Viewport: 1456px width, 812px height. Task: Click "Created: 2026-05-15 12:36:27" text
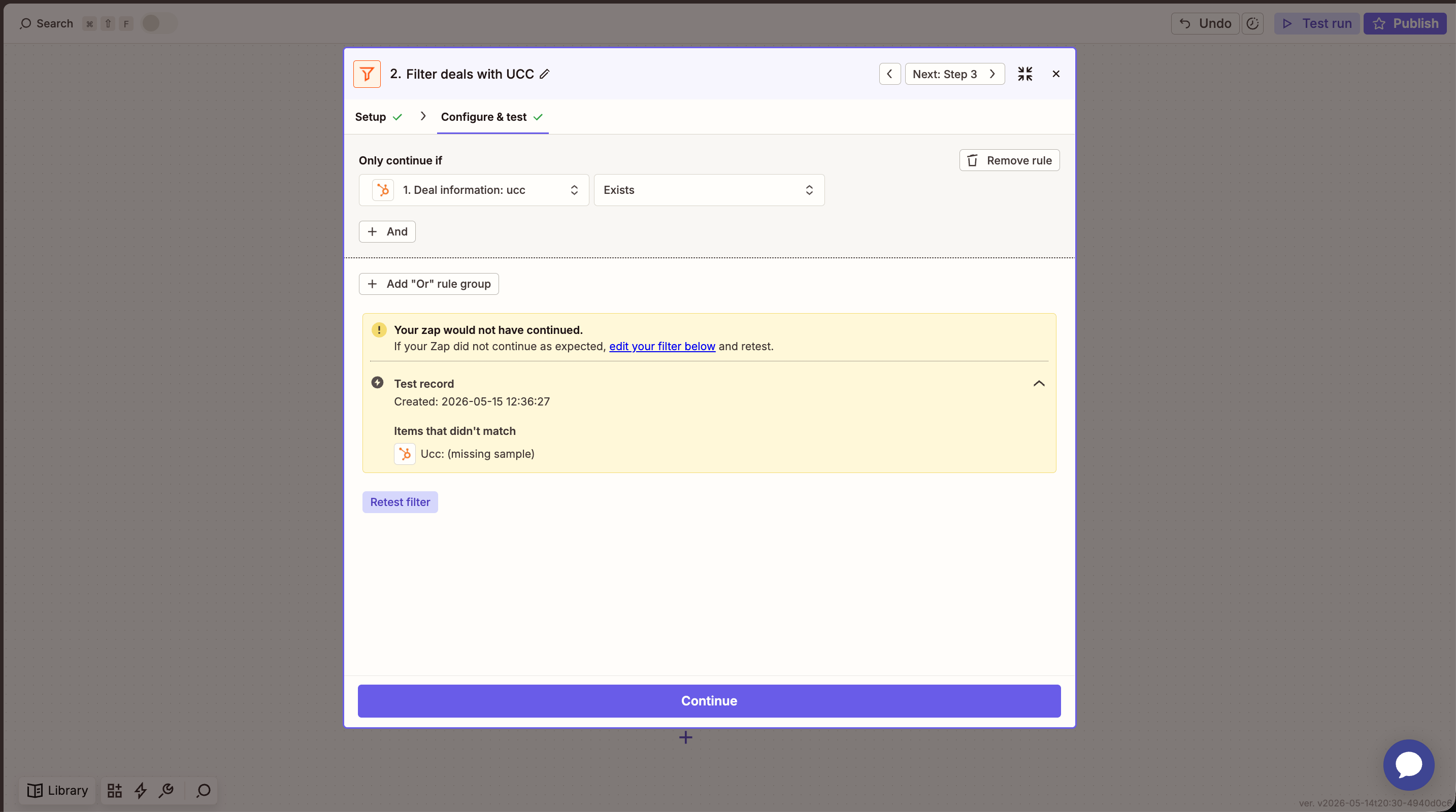tap(472, 402)
